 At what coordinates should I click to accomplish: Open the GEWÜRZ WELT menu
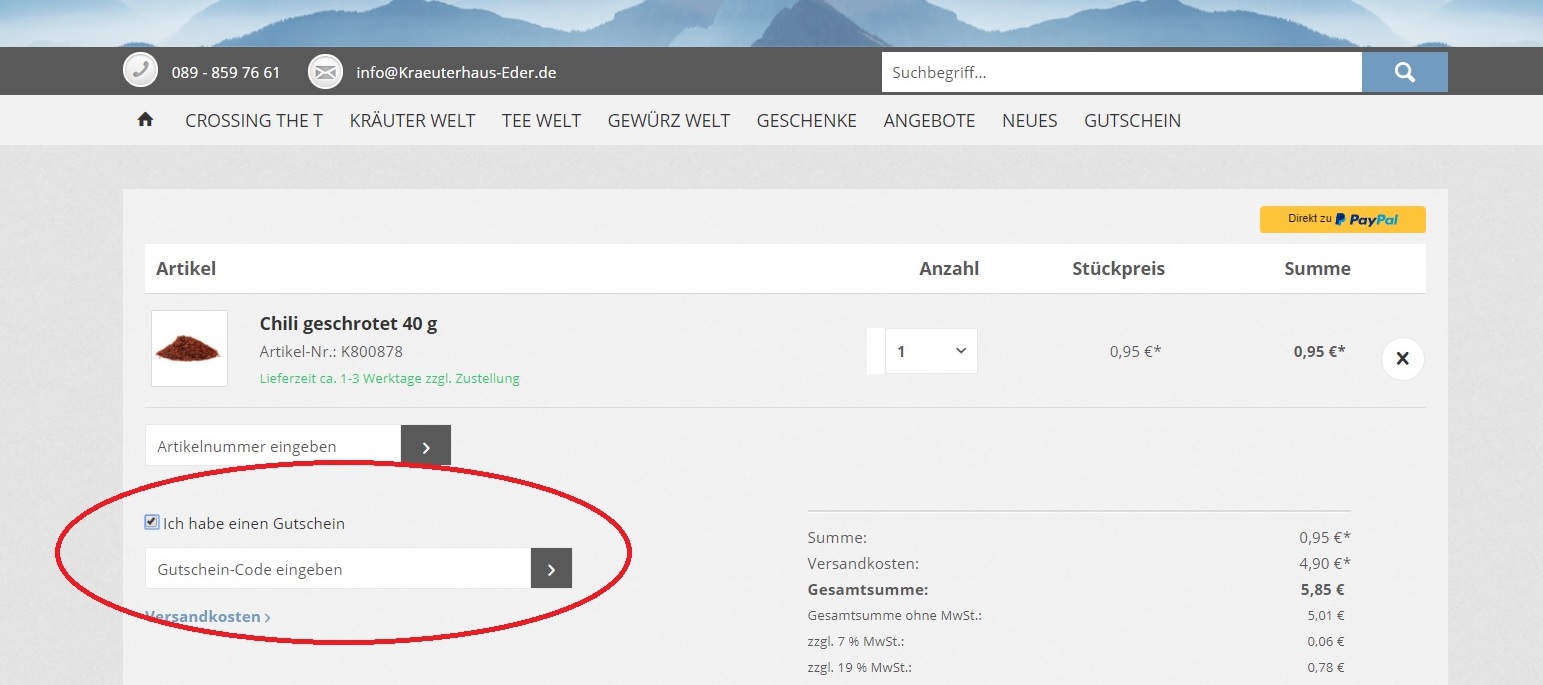pyautogui.click(x=669, y=120)
